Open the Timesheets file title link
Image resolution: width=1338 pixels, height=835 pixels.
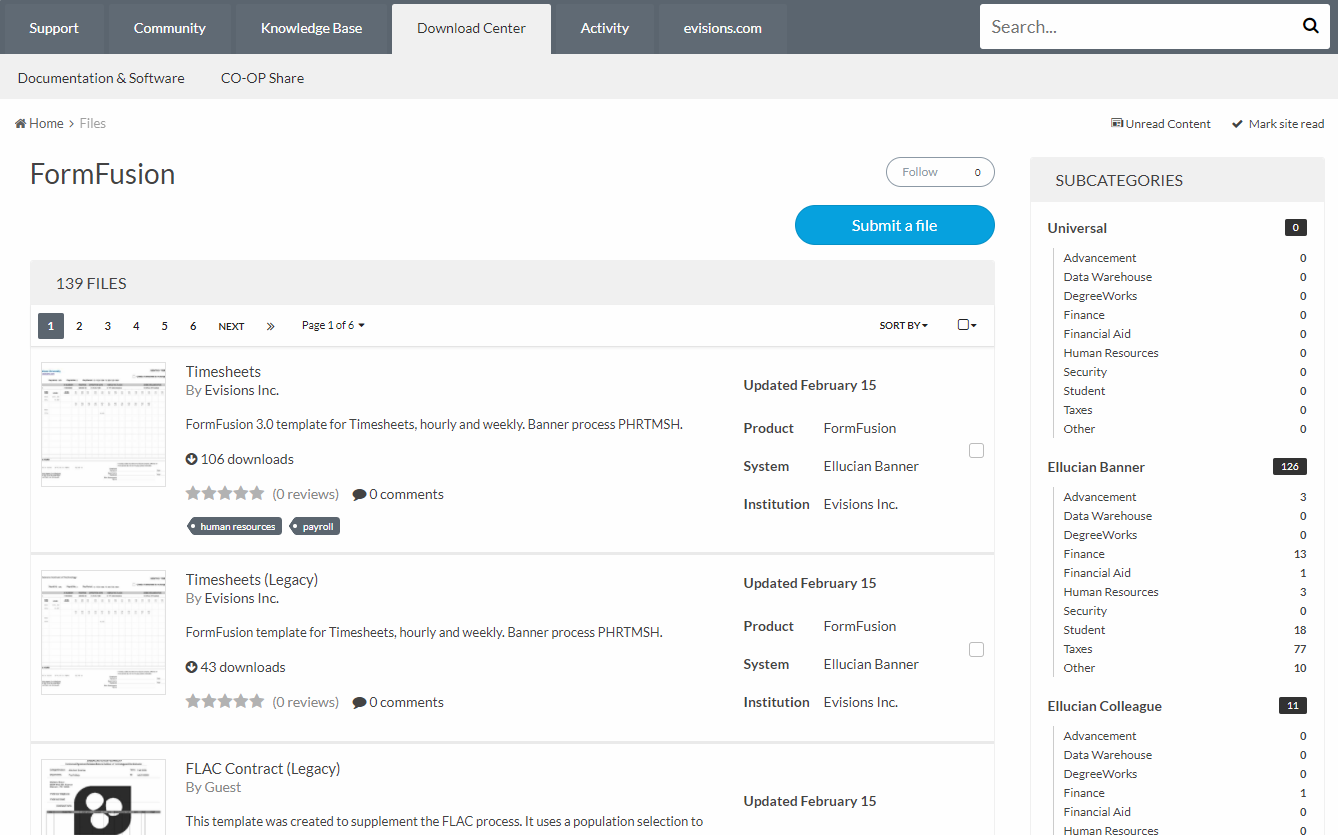223,372
